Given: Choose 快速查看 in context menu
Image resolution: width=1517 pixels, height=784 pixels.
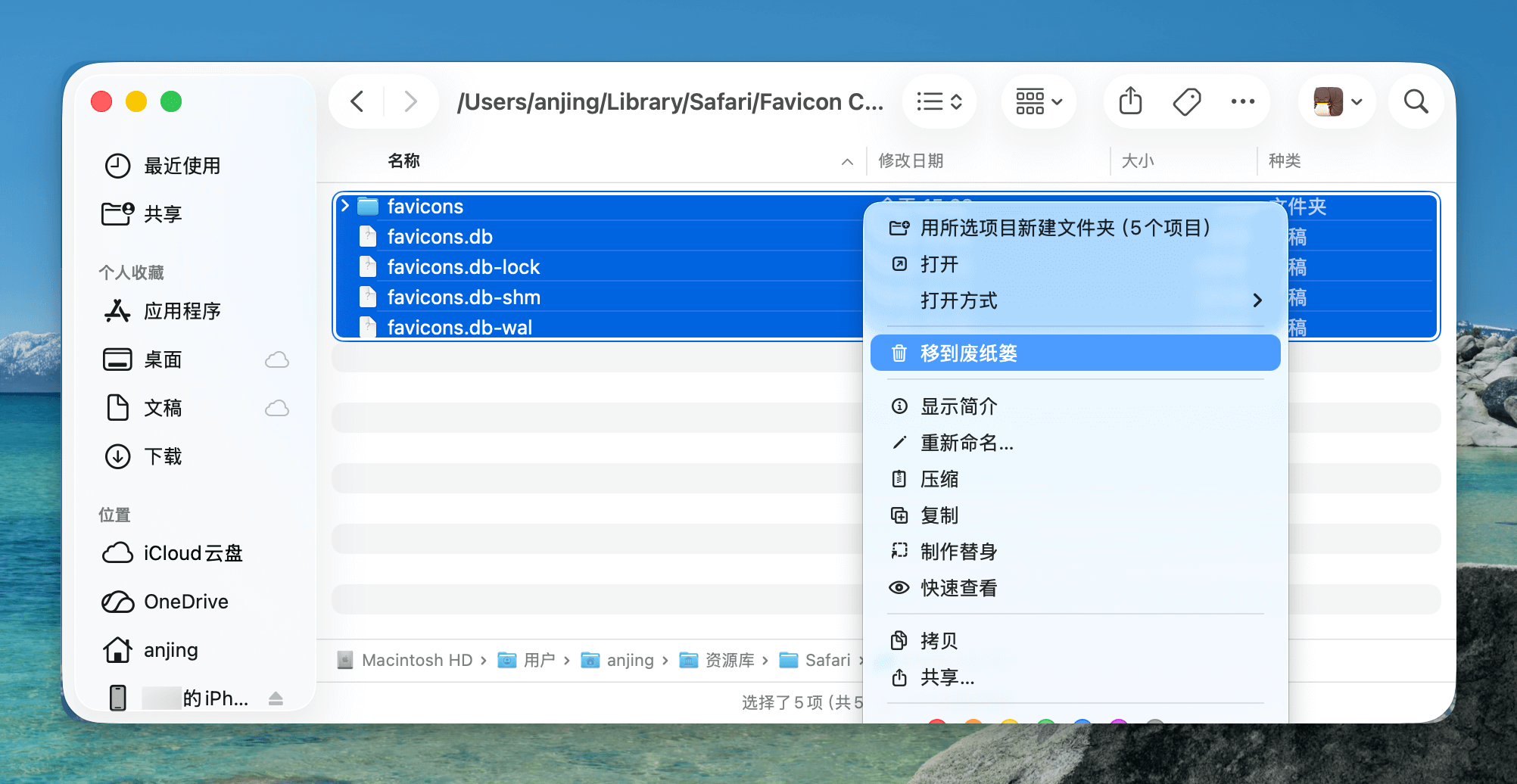Looking at the screenshot, I should pos(1075,588).
